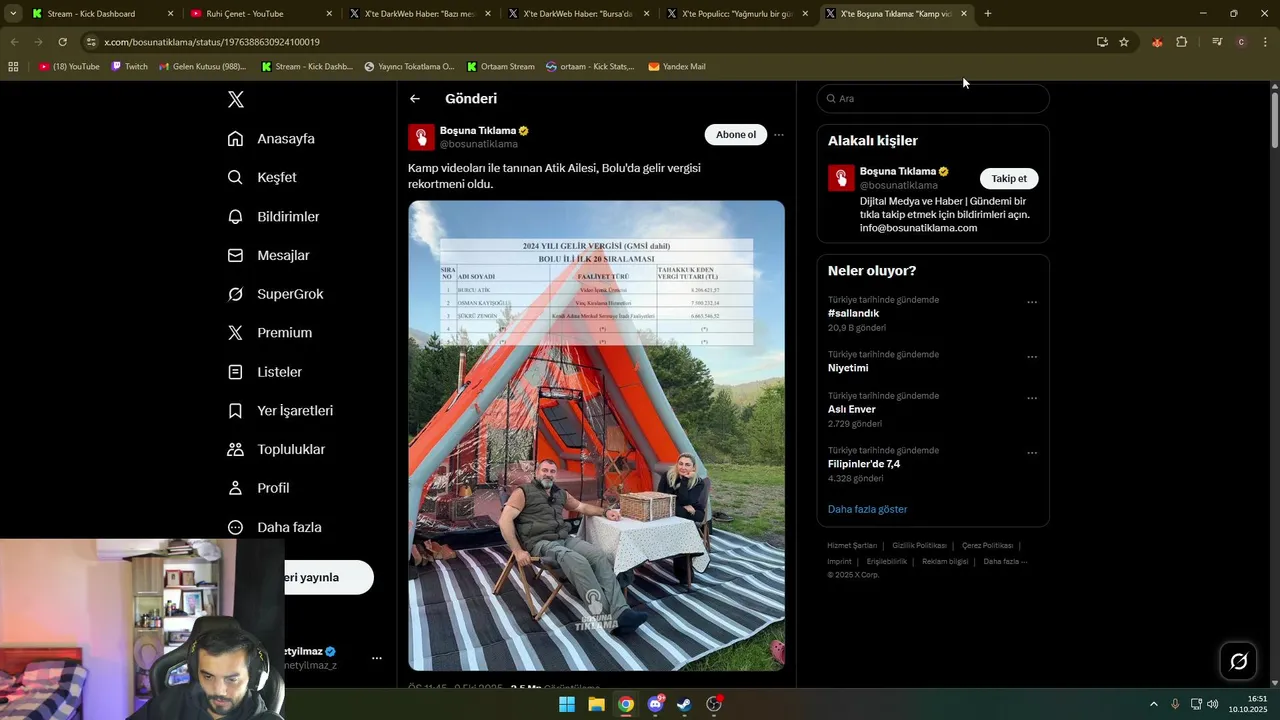Click the volume tray icon

pos(1212,704)
